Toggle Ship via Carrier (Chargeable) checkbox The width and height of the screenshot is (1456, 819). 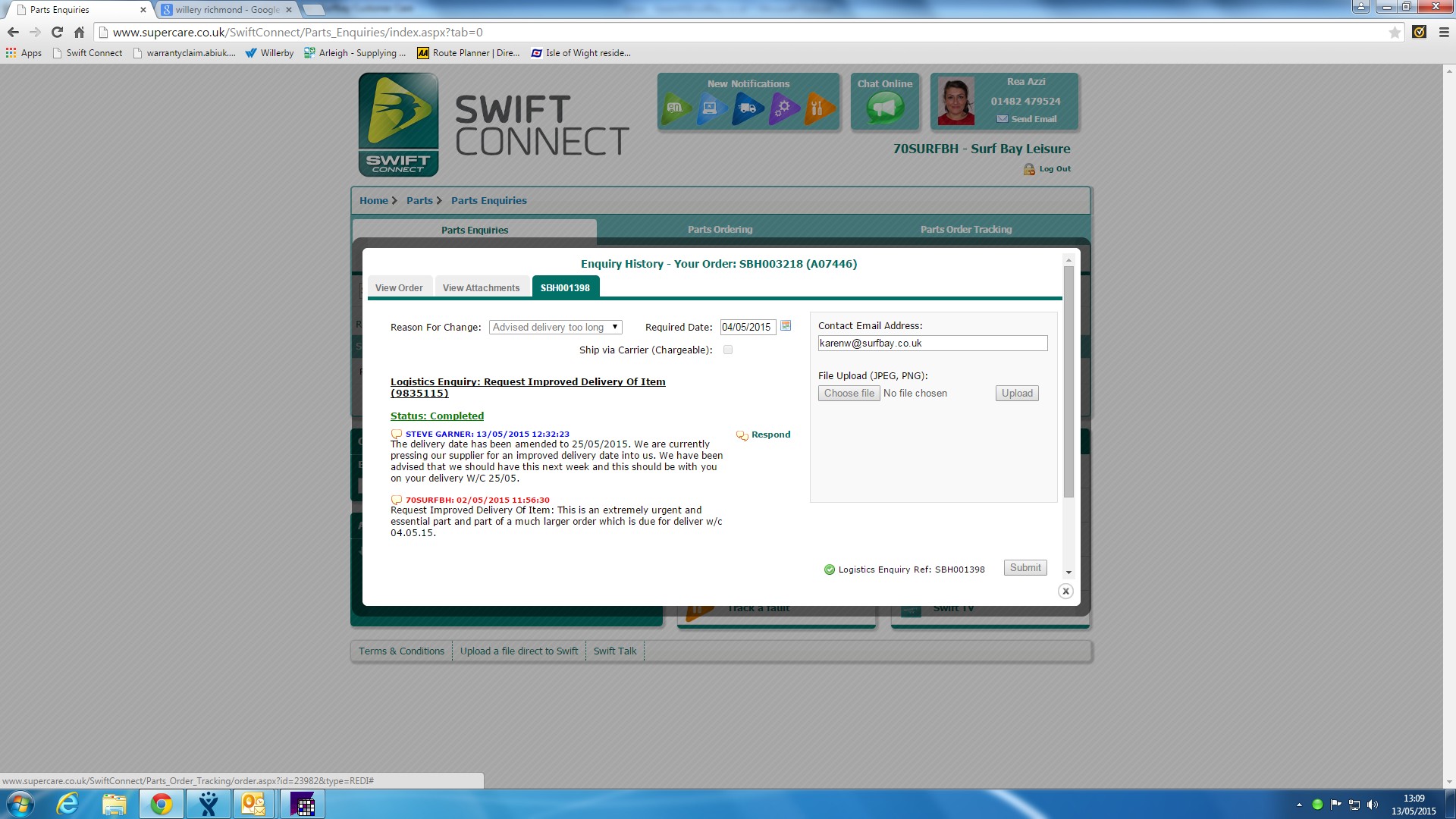(728, 350)
